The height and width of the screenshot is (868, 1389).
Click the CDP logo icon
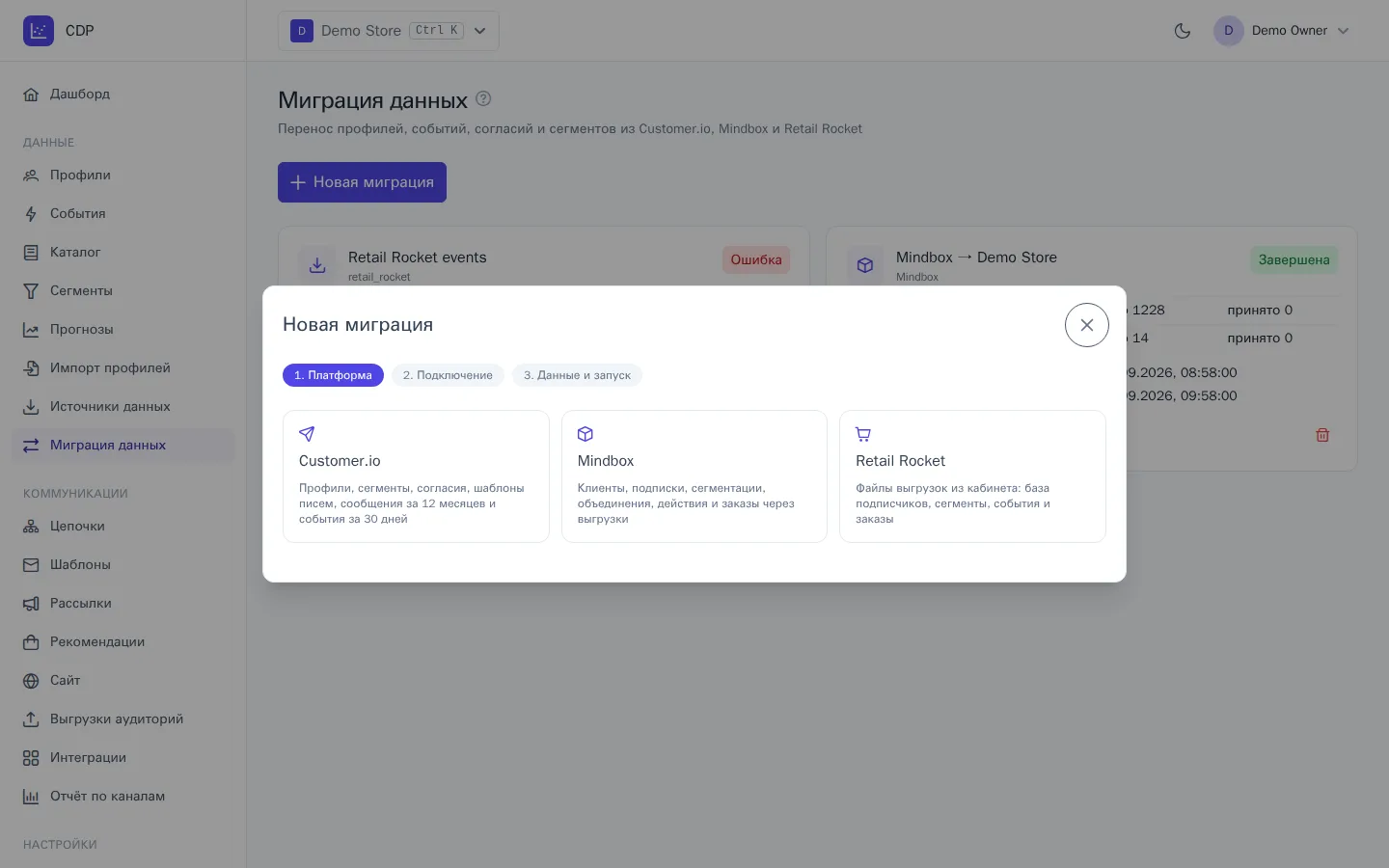(x=39, y=31)
